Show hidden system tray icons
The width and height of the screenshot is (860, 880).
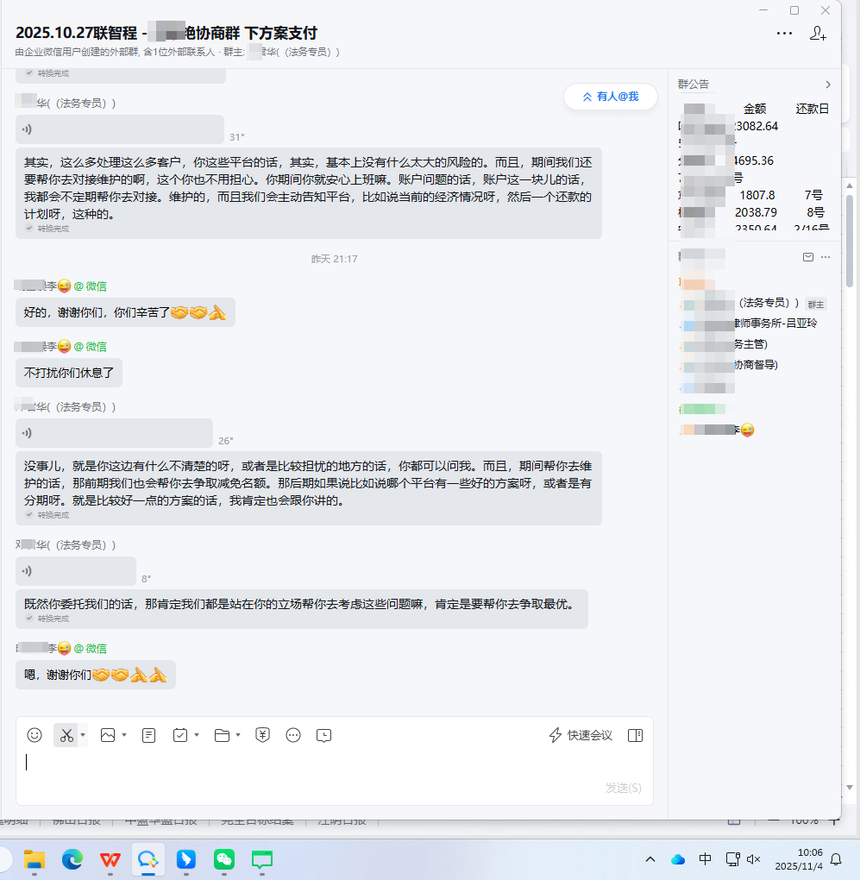[x=650, y=859]
